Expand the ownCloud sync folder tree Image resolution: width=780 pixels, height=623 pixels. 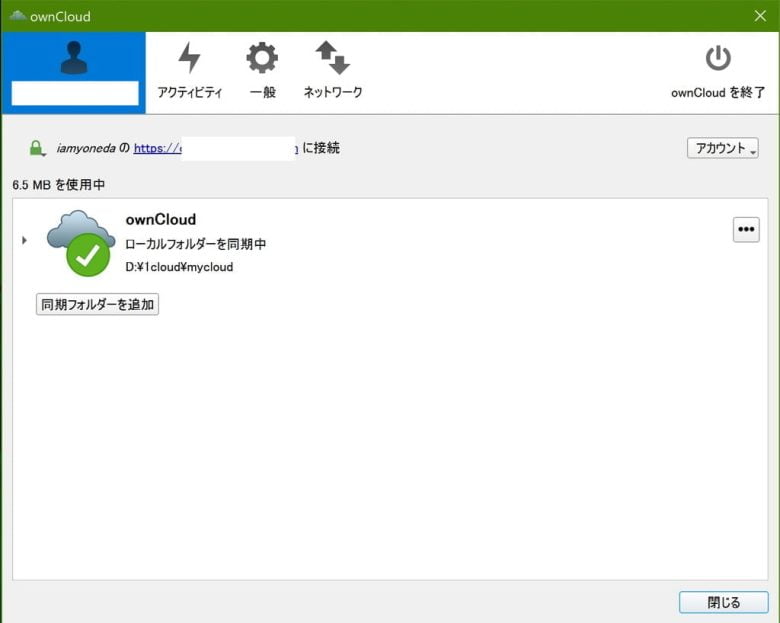[24, 240]
